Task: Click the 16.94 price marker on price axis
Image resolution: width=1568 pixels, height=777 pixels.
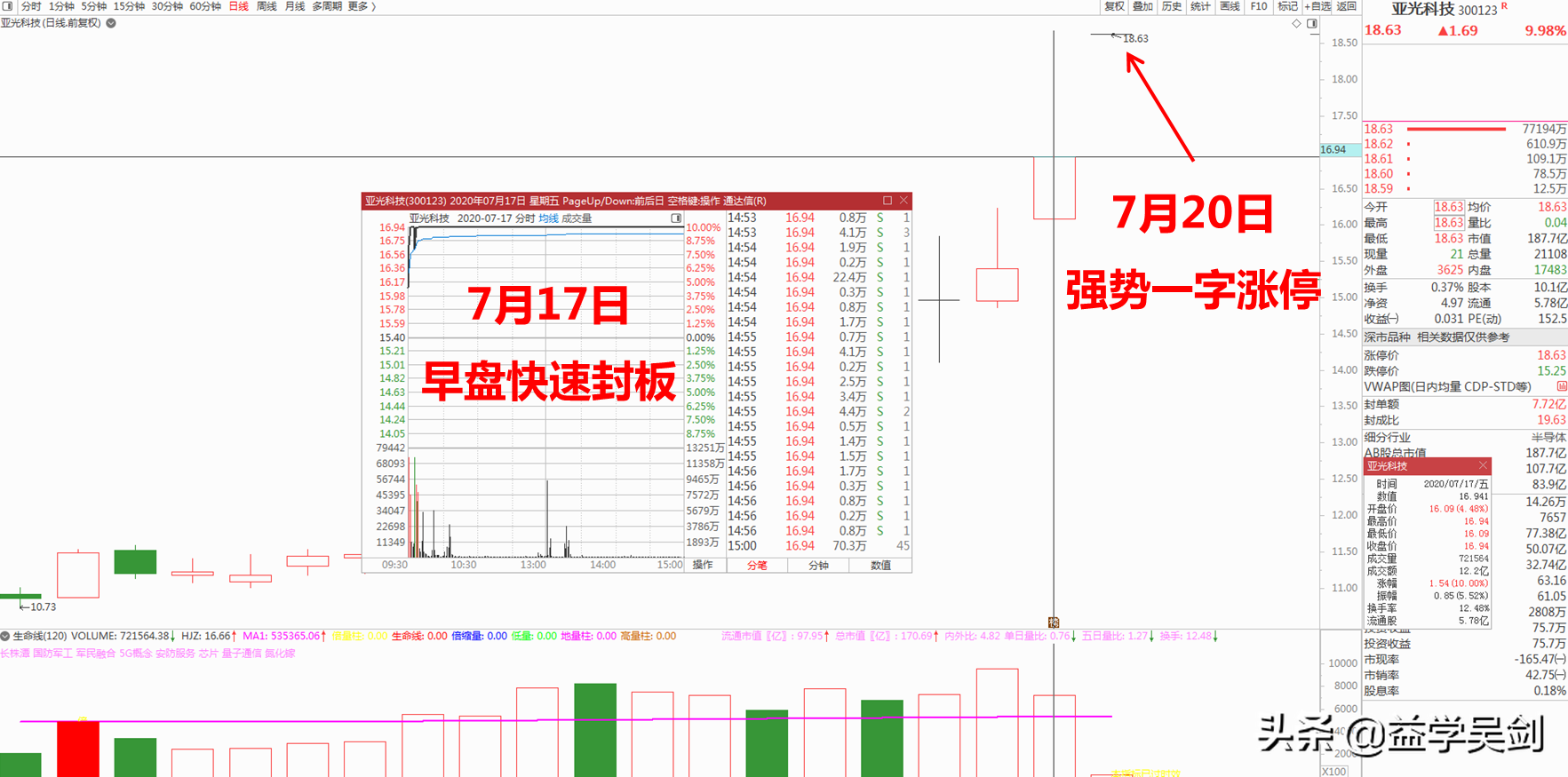Action: 1339,150
